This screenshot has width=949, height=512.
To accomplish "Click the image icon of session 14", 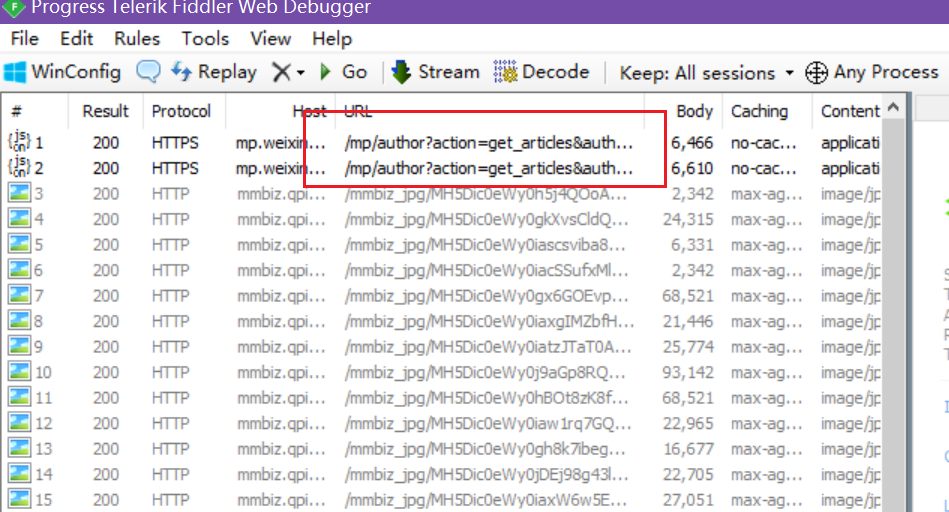I will coord(19,473).
